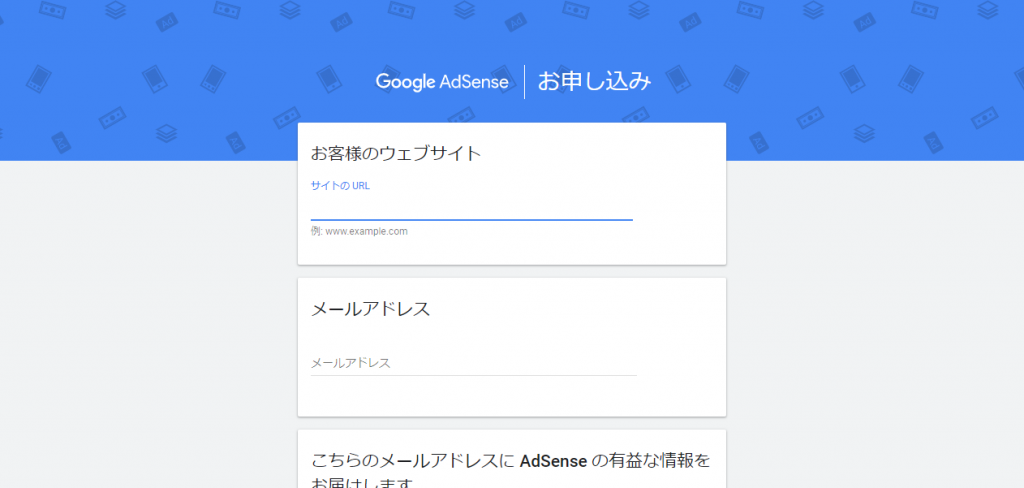This screenshot has width=1024, height=488.
Task: Click the AdSense useful information heading
Action: pyautogui.click(x=511, y=472)
